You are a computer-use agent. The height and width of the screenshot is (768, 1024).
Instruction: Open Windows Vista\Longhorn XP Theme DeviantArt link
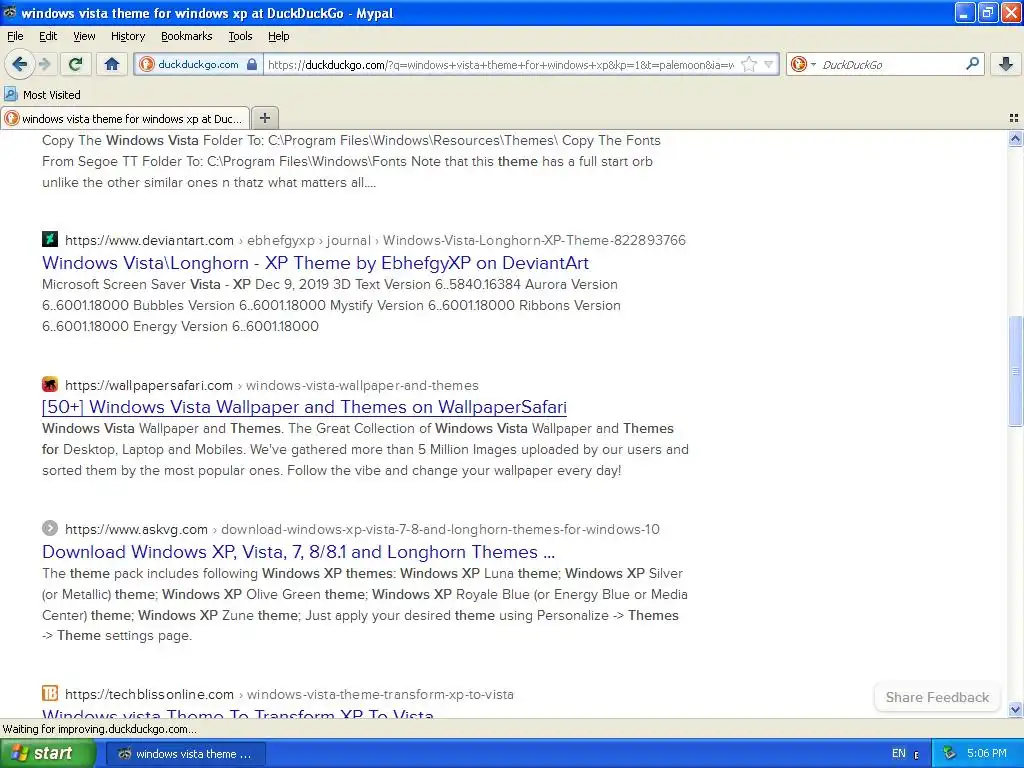click(x=315, y=263)
